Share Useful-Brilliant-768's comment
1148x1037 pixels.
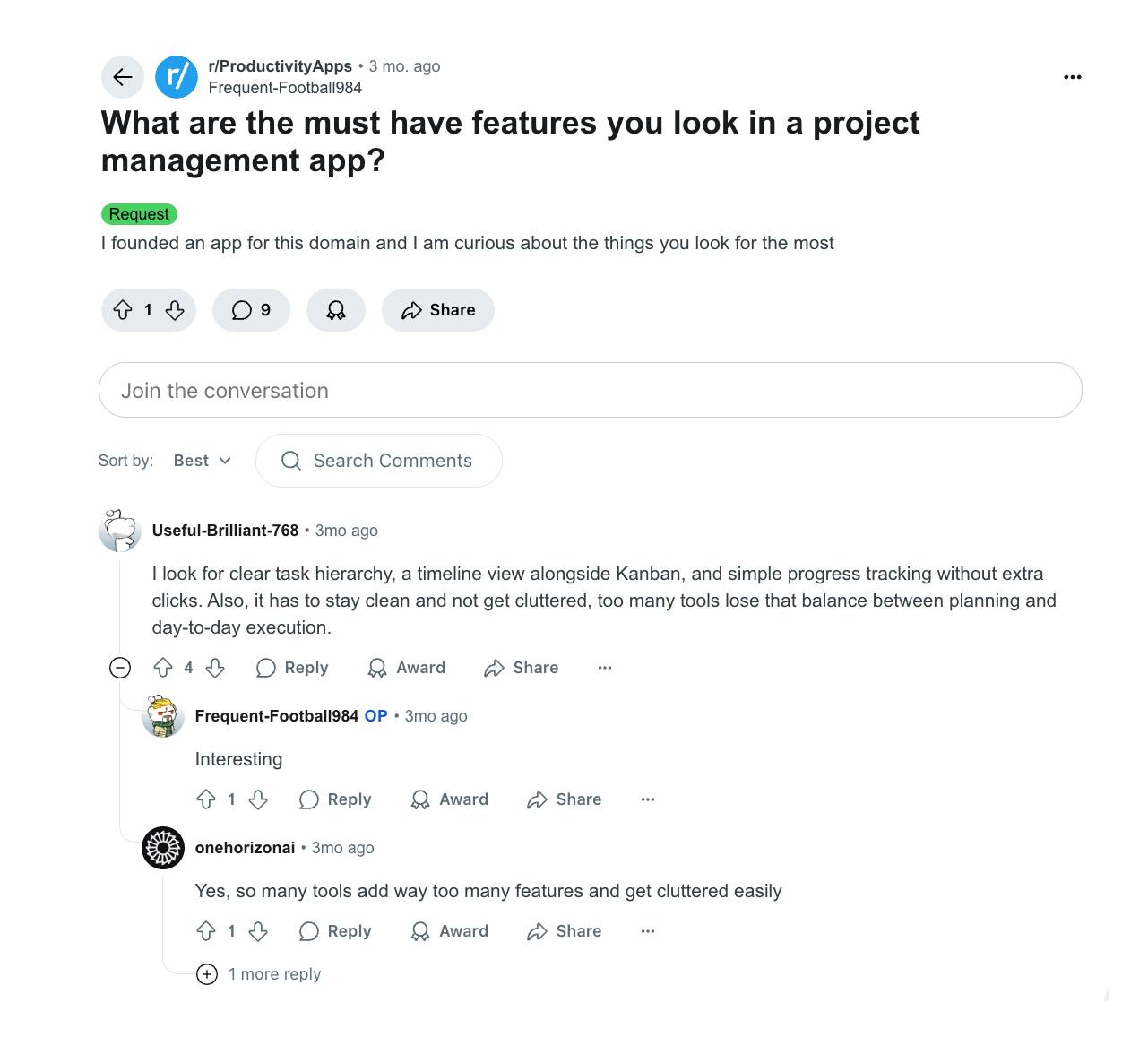coord(521,668)
